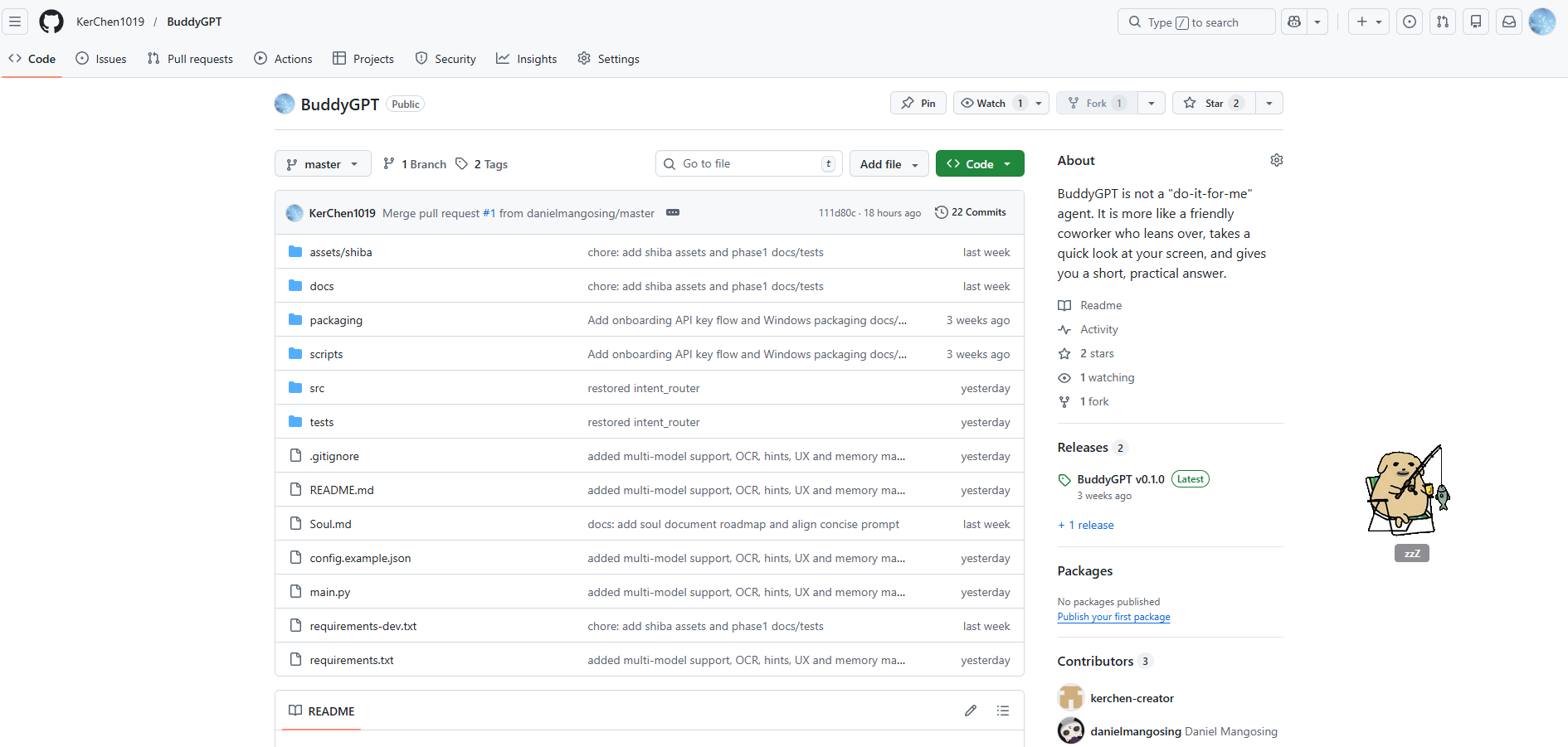Switch to the Security tab
The width and height of the screenshot is (1568, 747).
(x=446, y=59)
